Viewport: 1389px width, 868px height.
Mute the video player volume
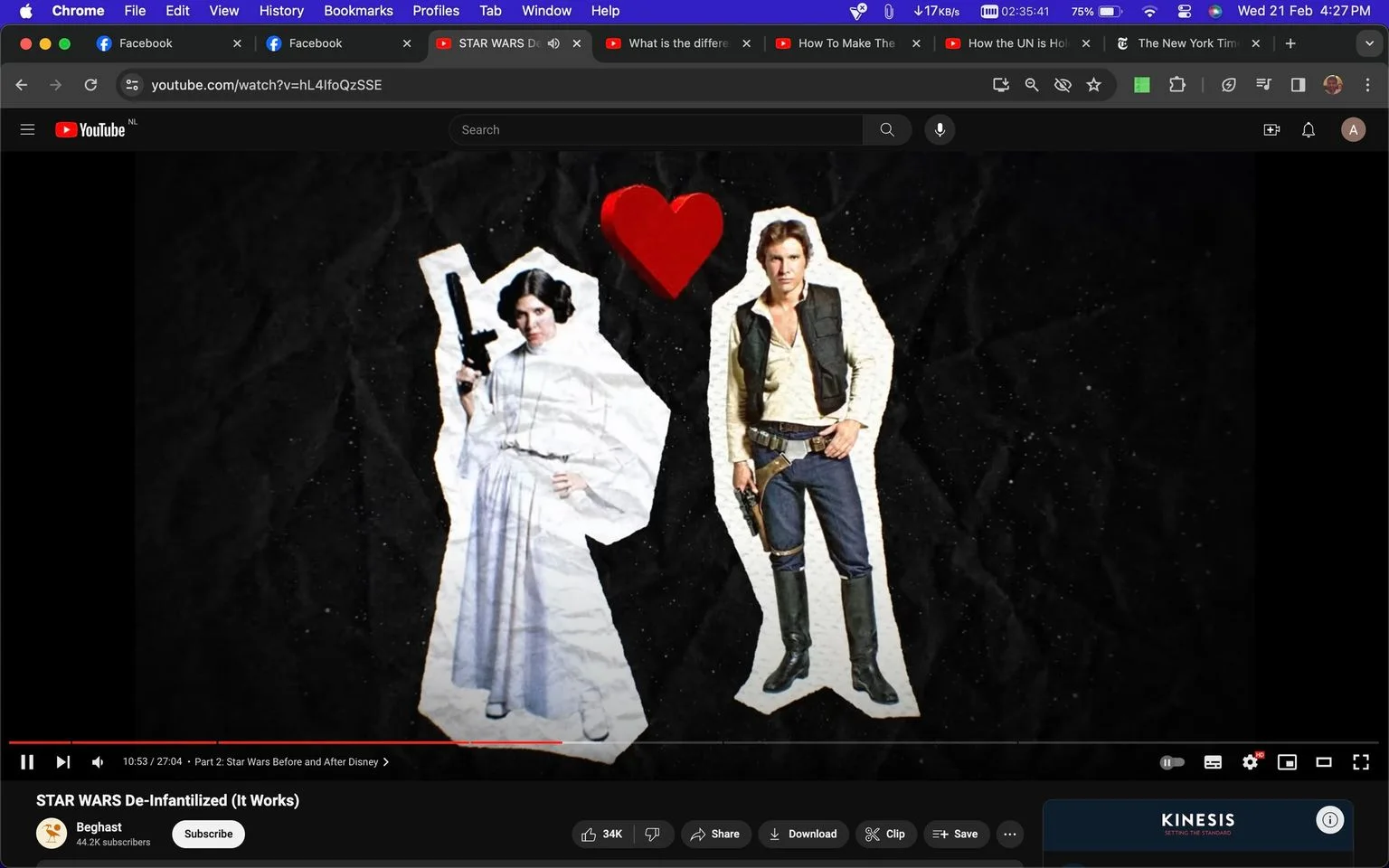[98, 762]
